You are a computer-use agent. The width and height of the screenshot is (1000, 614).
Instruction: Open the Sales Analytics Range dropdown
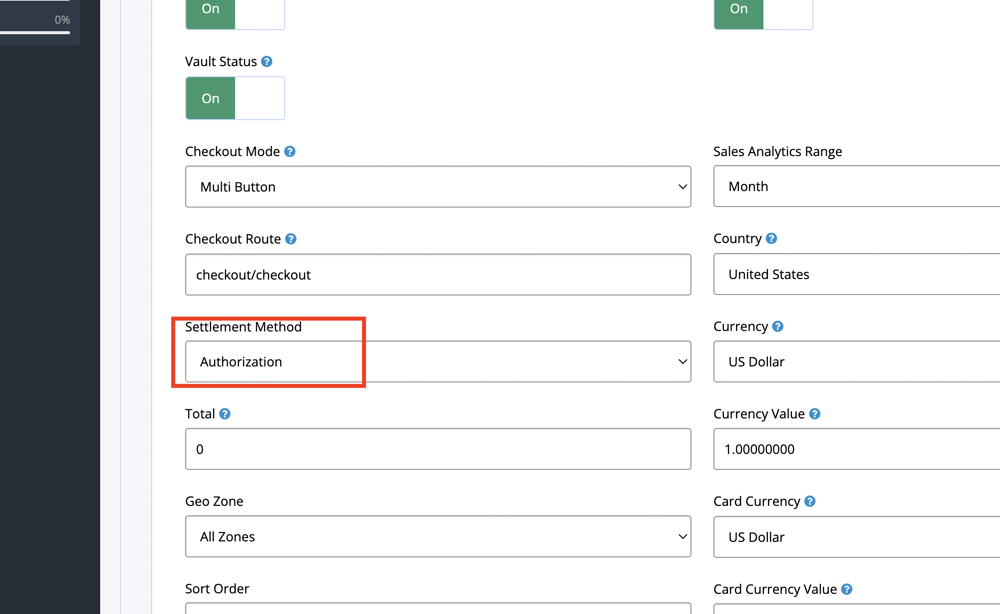tap(857, 186)
